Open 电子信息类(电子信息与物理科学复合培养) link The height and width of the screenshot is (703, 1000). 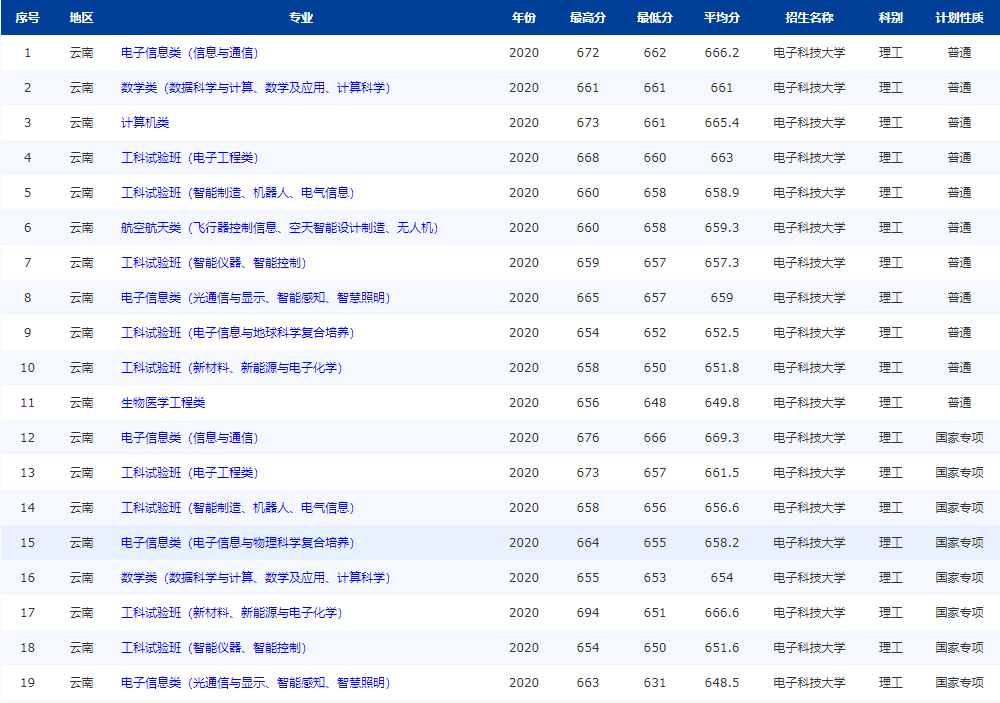coord(237,543)
